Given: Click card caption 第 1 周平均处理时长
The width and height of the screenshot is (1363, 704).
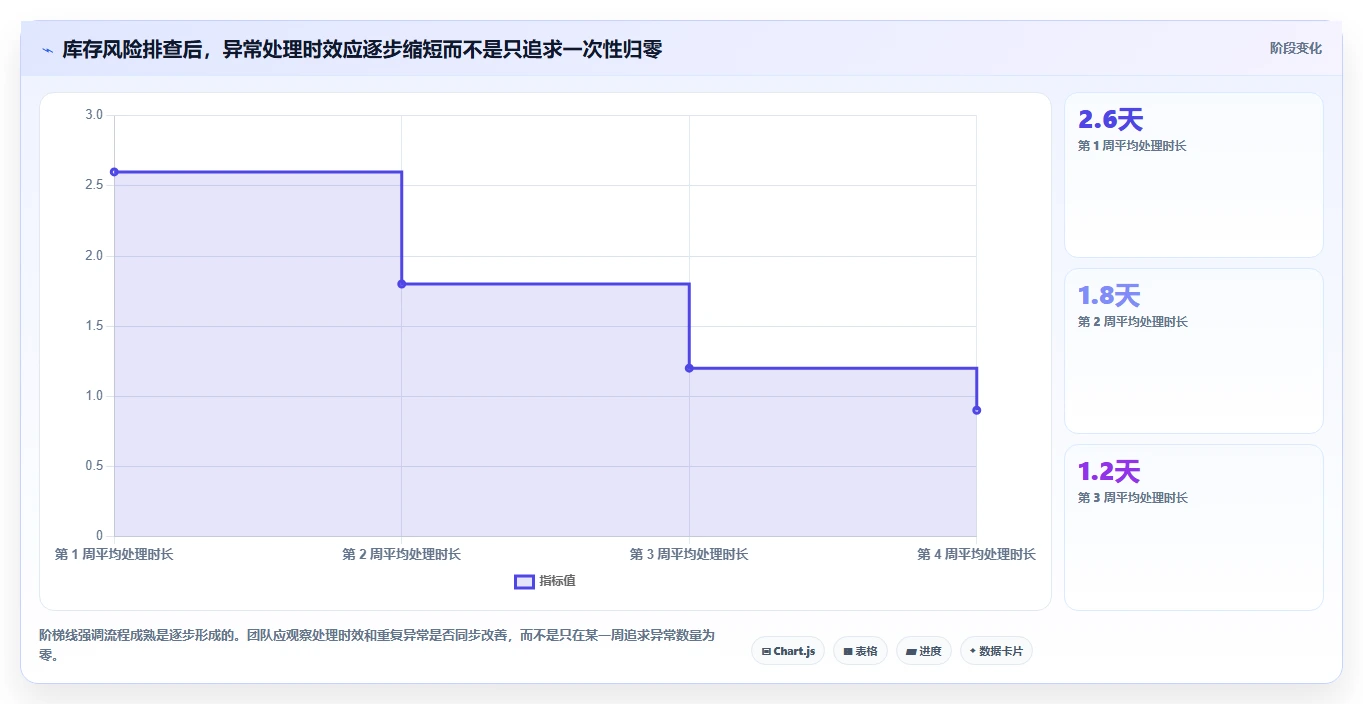Looking at the screenshot, I should [1132, 146].
